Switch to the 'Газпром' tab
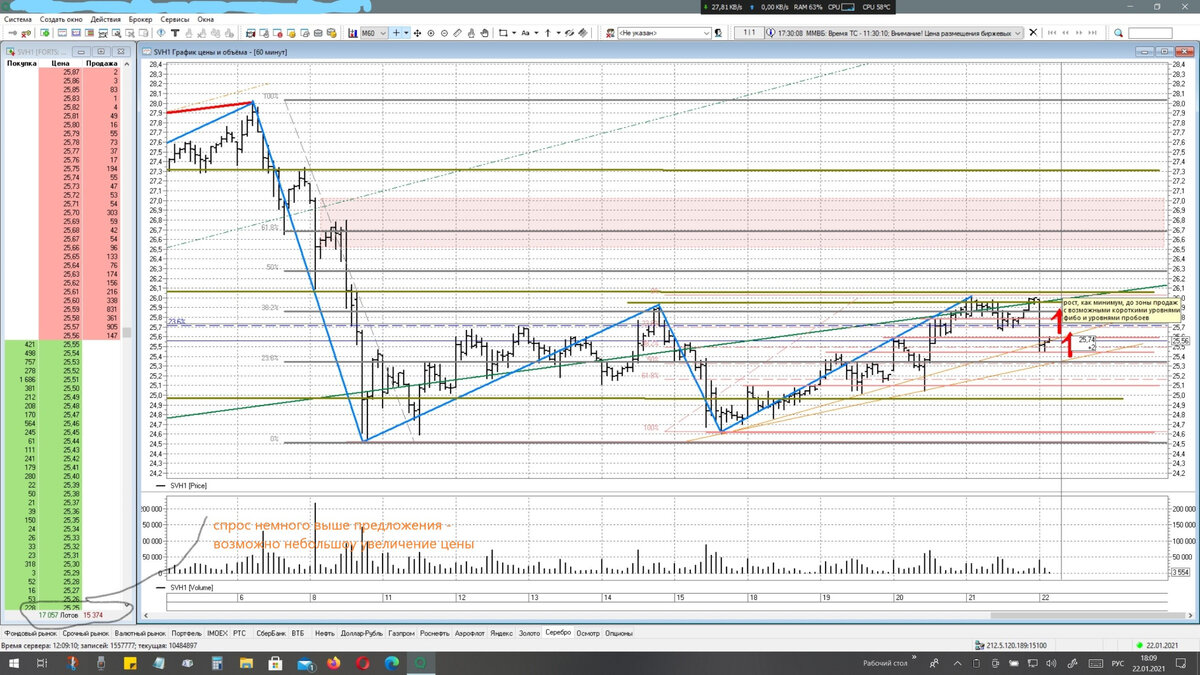Viewport: 1200px width, 675px height. tap(401, 633)
